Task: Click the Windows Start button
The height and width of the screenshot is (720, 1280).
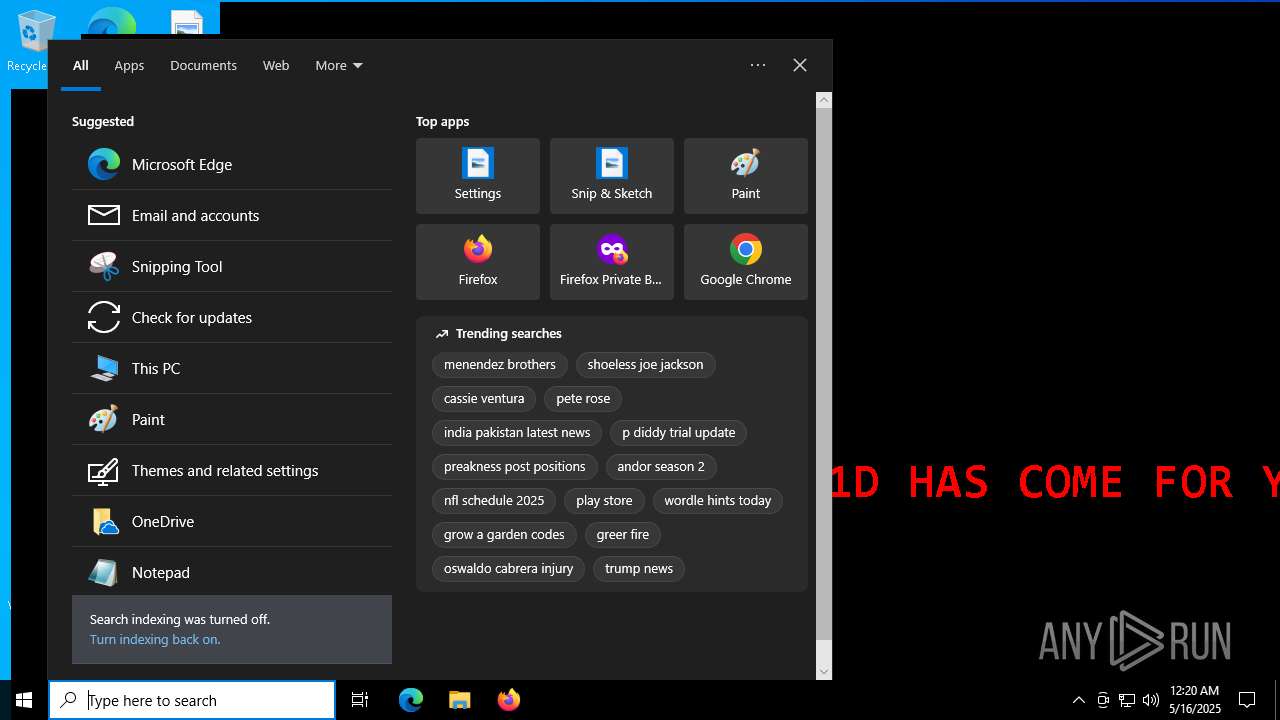Action: point(24,700)
